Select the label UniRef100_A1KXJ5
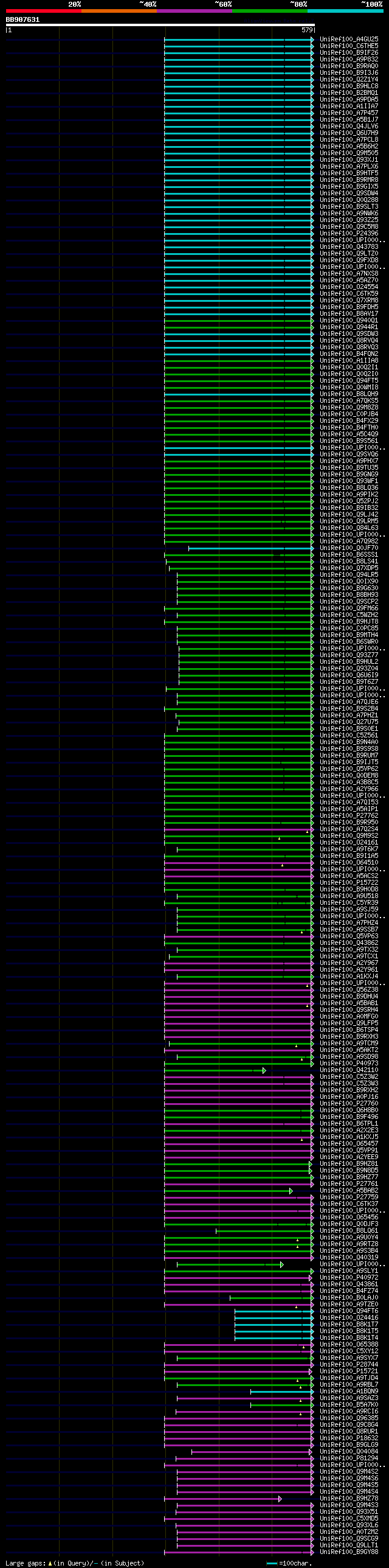389x1568 pixels. tap(349, 1137)
